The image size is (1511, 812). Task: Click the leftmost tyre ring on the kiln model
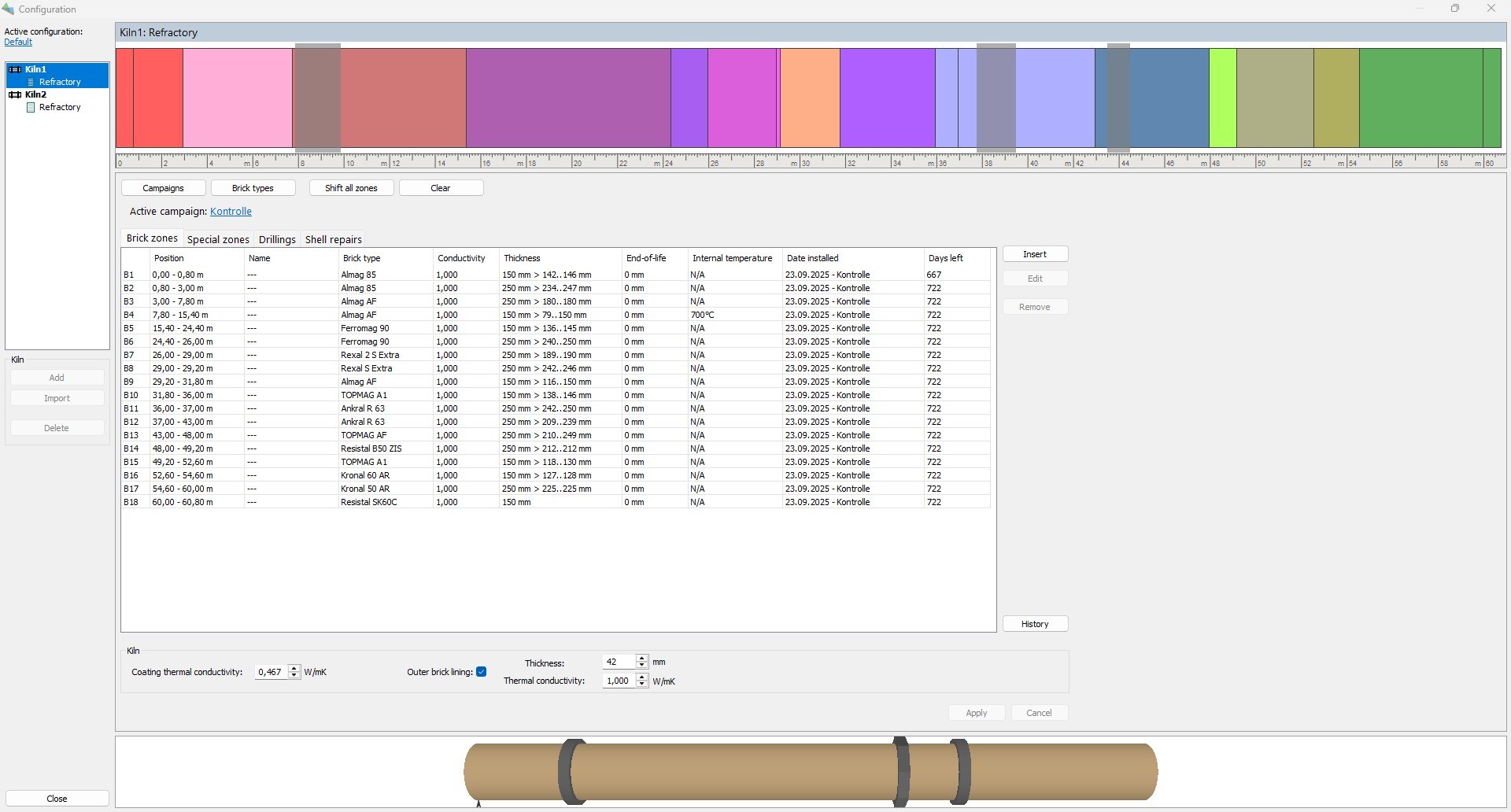click(x=572, y=771)
